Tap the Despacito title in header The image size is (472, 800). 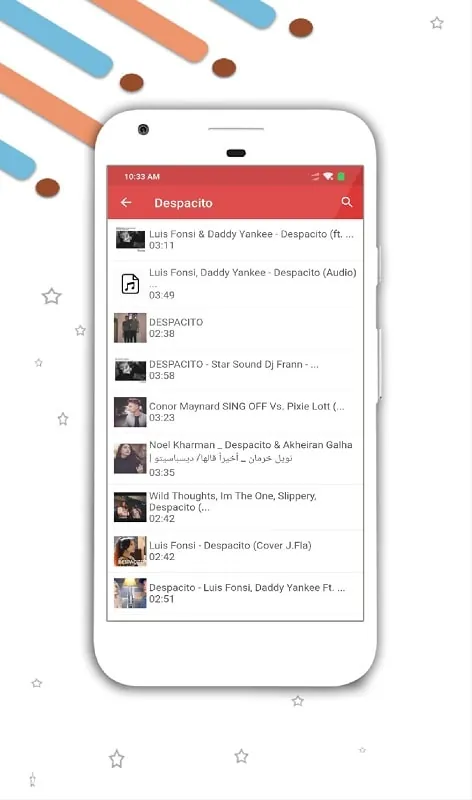(183, 203)
